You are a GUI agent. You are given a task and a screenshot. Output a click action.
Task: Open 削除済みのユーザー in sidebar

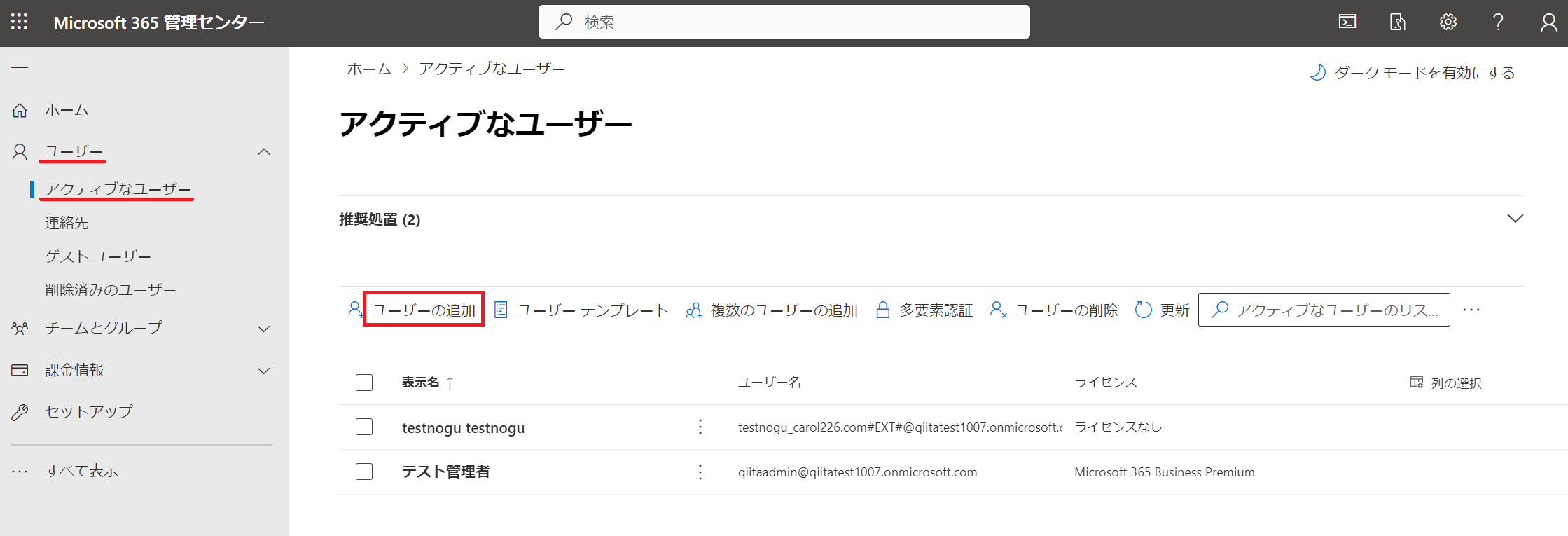(111, 290)
